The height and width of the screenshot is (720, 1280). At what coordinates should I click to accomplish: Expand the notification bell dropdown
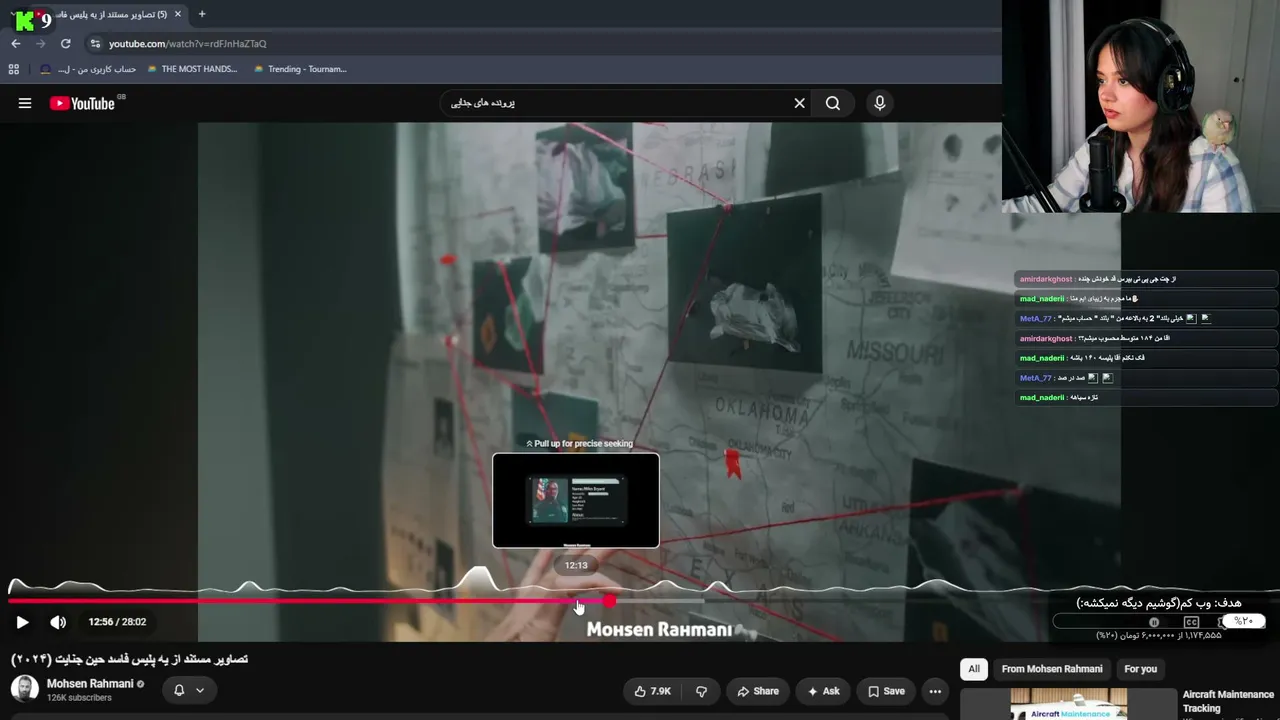[189, 690]
